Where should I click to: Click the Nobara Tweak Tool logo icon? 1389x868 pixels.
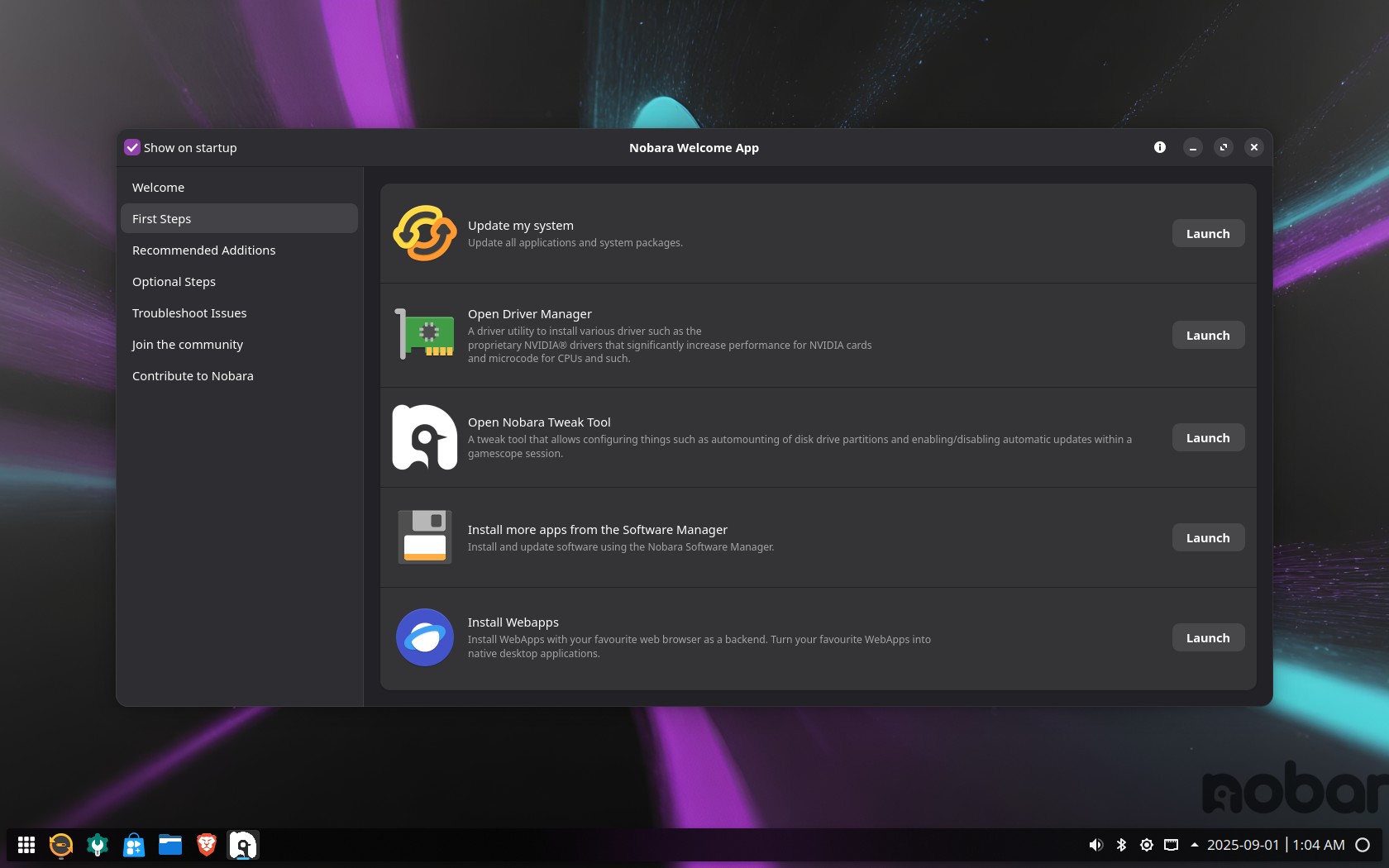[425, 437]
